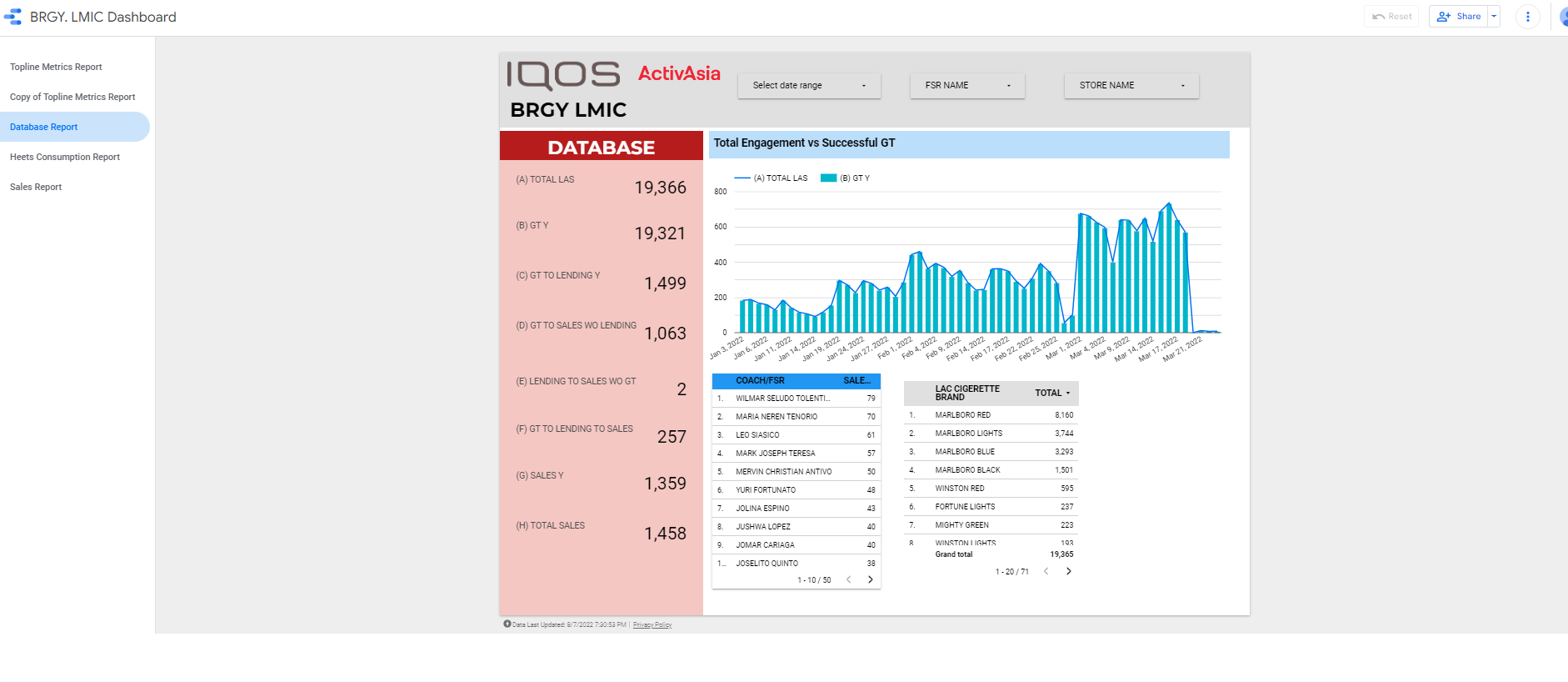
Task: Click GT TO SALES WO LENDING value 1,063
Action: [x=666, y=333]
